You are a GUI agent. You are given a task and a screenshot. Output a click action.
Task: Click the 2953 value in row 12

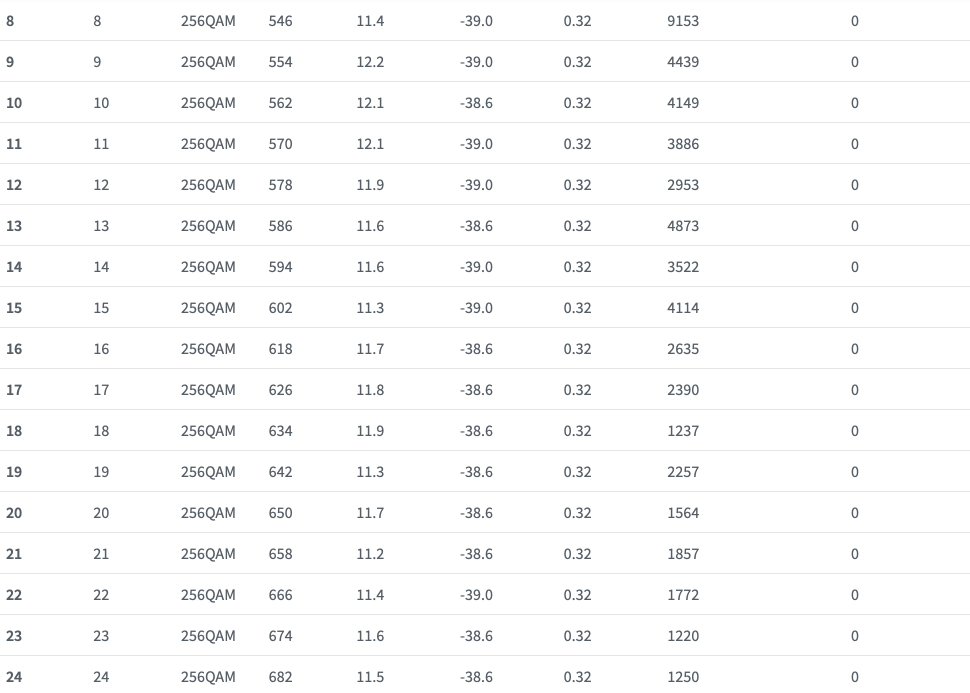point(683,185)
